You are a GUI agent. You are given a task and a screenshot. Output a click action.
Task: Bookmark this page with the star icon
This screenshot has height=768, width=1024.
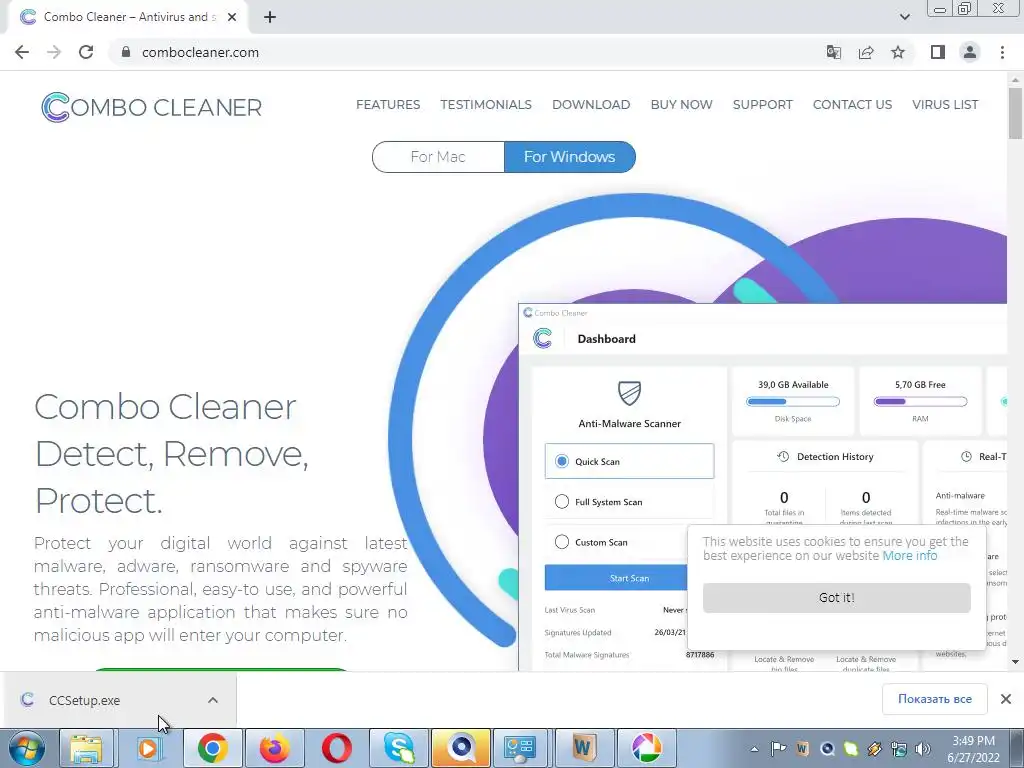[x=898, y=52]
